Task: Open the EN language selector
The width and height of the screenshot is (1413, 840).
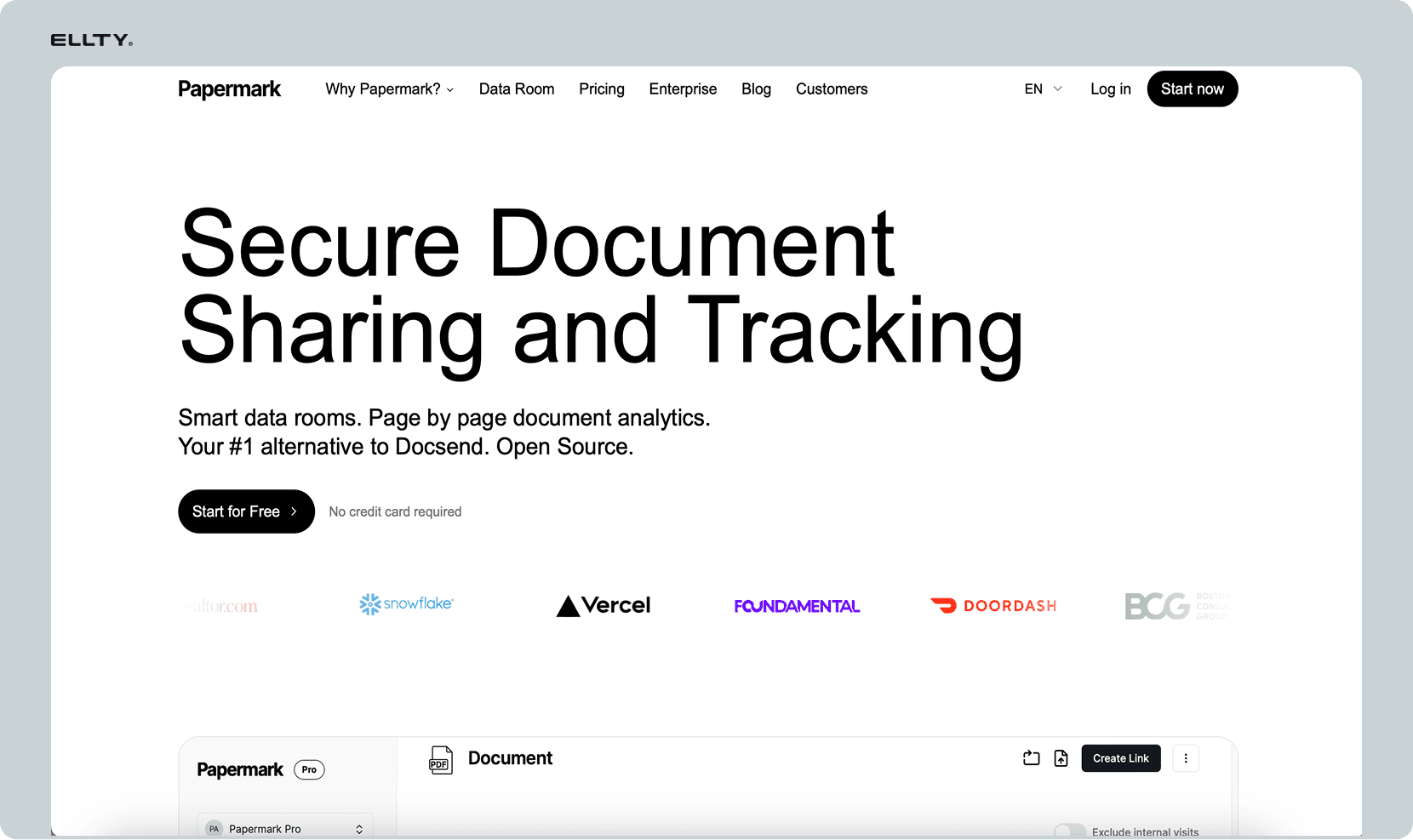Action: click(1044, 89)
